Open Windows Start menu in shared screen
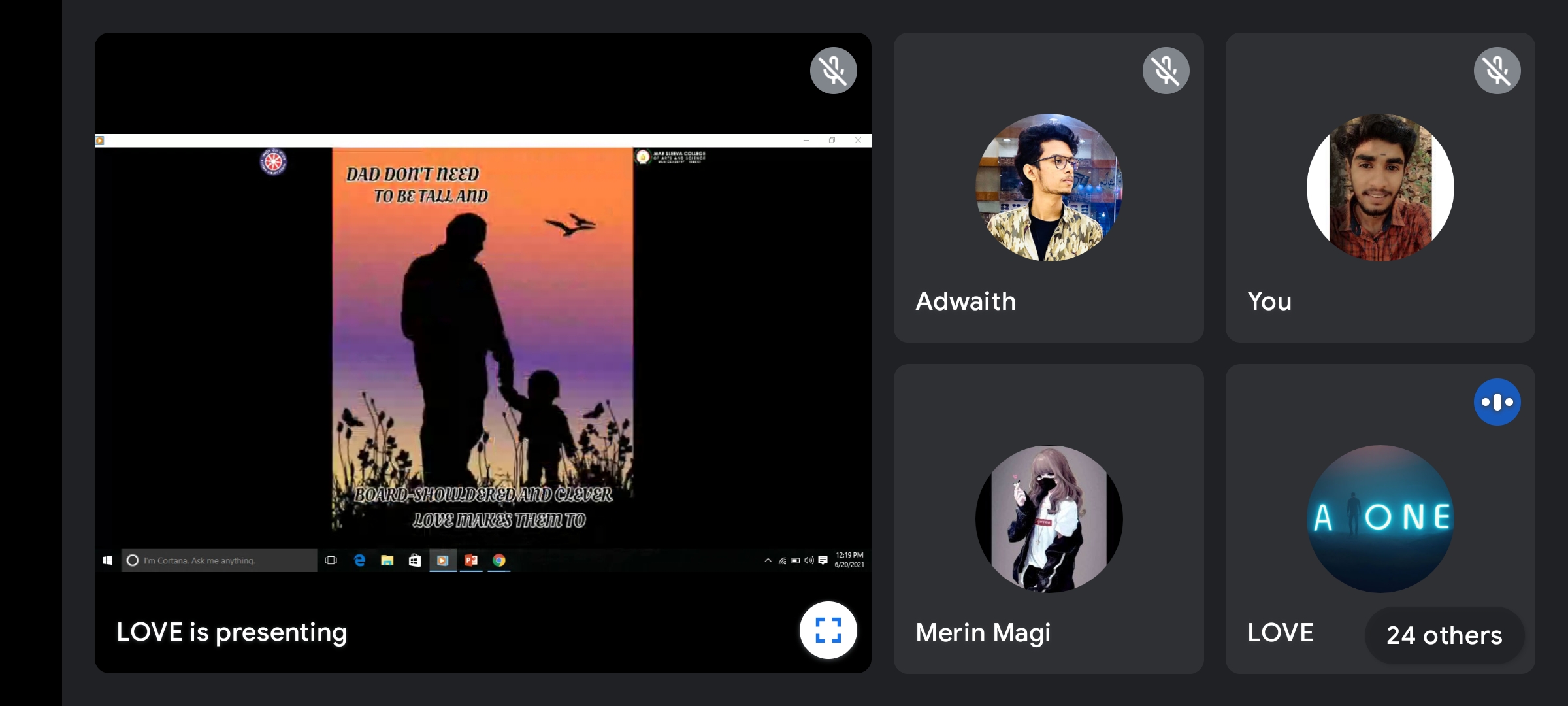 pos(108,560)
